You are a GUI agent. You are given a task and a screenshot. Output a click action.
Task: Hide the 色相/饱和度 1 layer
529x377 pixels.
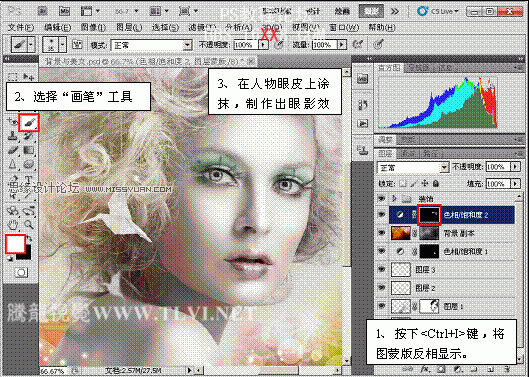pos(382,251)
